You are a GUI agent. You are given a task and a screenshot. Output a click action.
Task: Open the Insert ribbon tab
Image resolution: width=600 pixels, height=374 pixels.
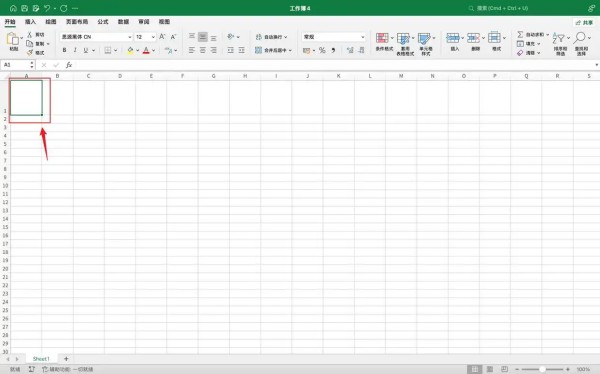30,22
